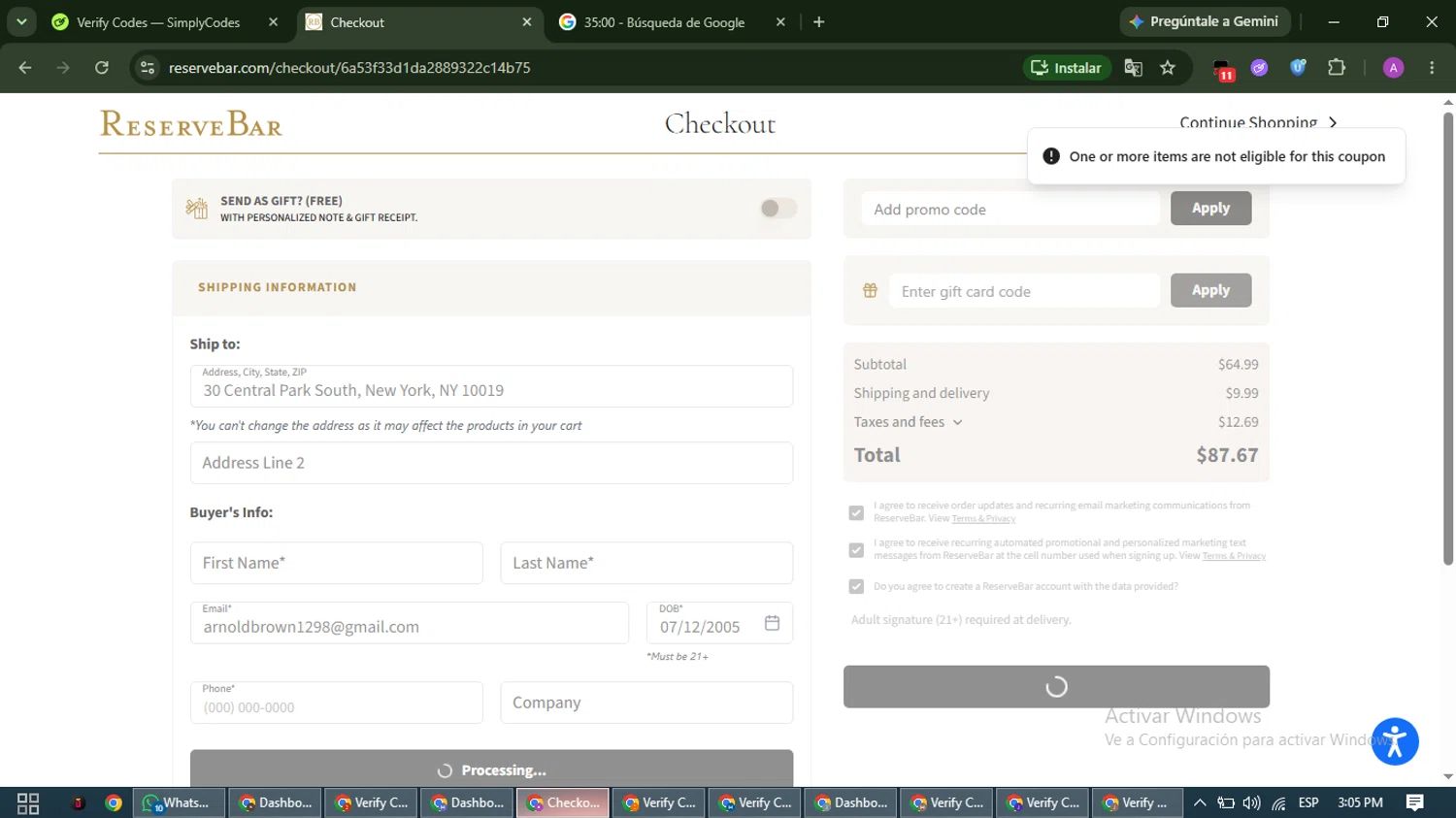
Task: Close the Búsqueda de Google tab
Action: [x=780, y=21]
